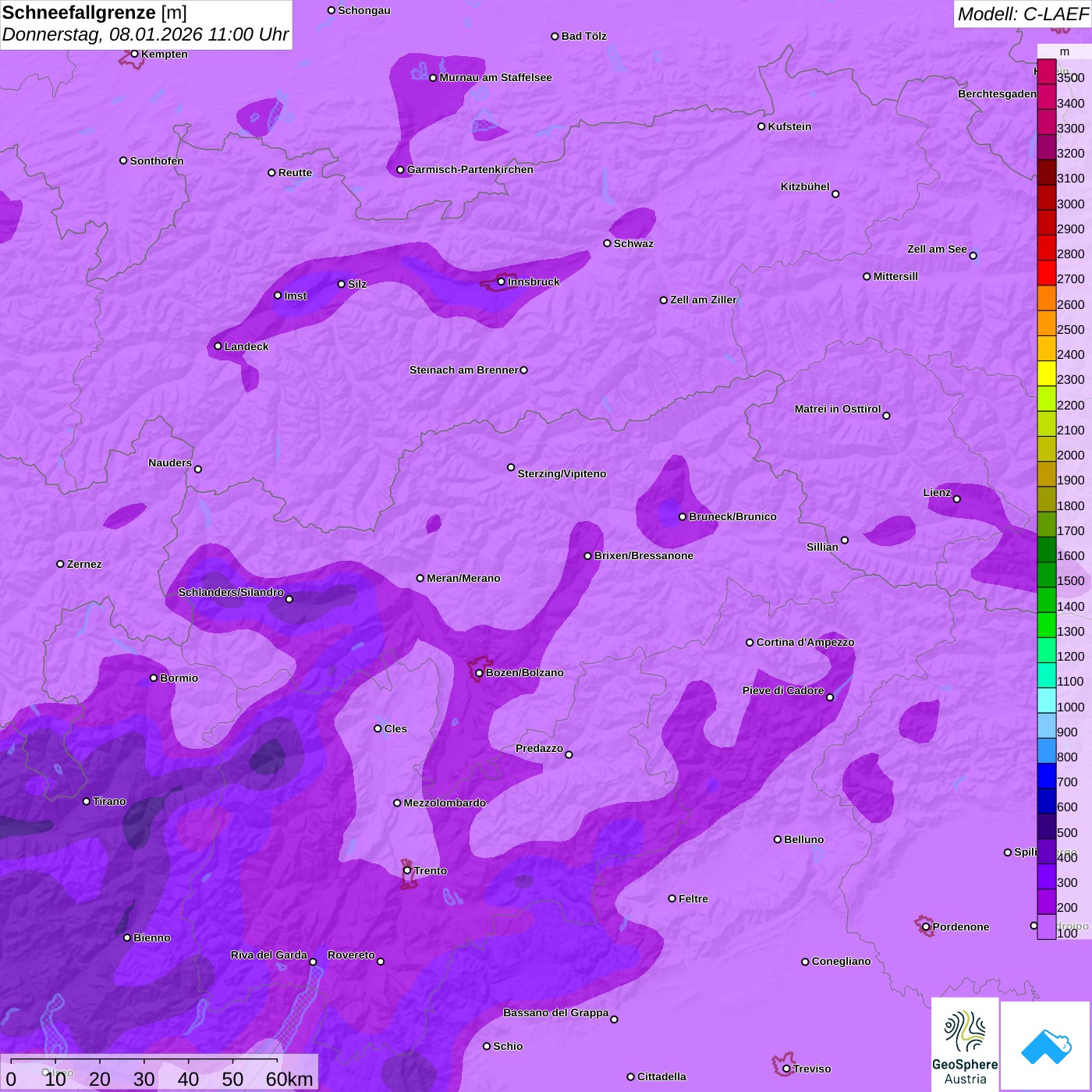Click the Bassano del Grappa label
Viewport: 1092px width, 1092px height.
[555, 1012]
